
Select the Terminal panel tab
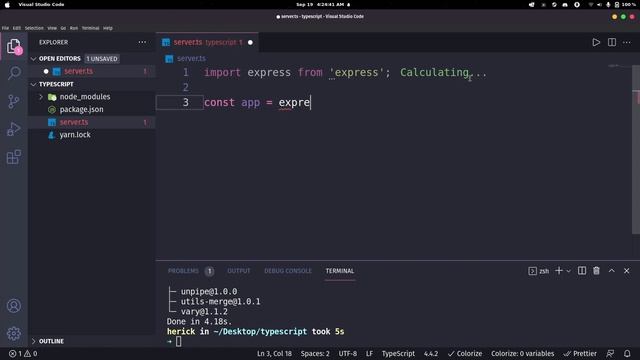click(x=340, y=271)
